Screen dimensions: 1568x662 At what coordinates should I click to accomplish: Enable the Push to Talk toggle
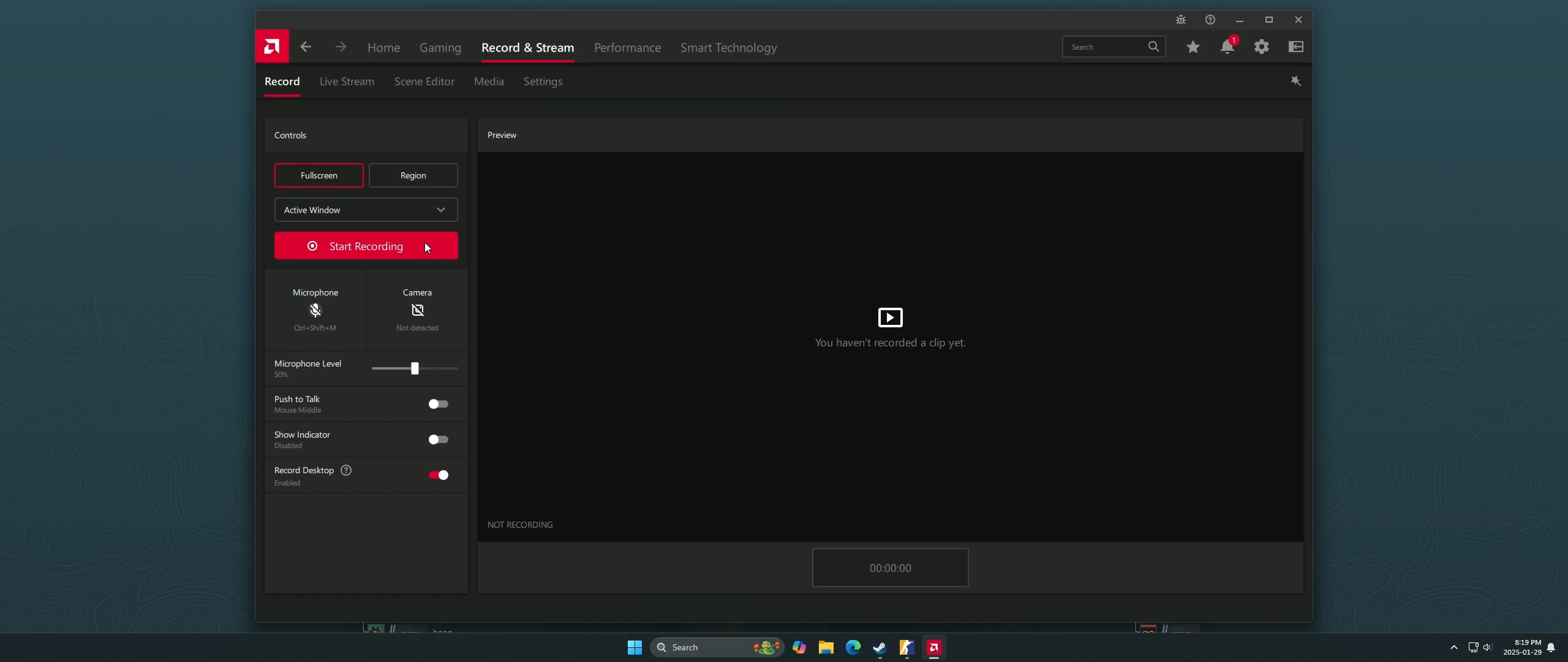(x=438, y=404)
